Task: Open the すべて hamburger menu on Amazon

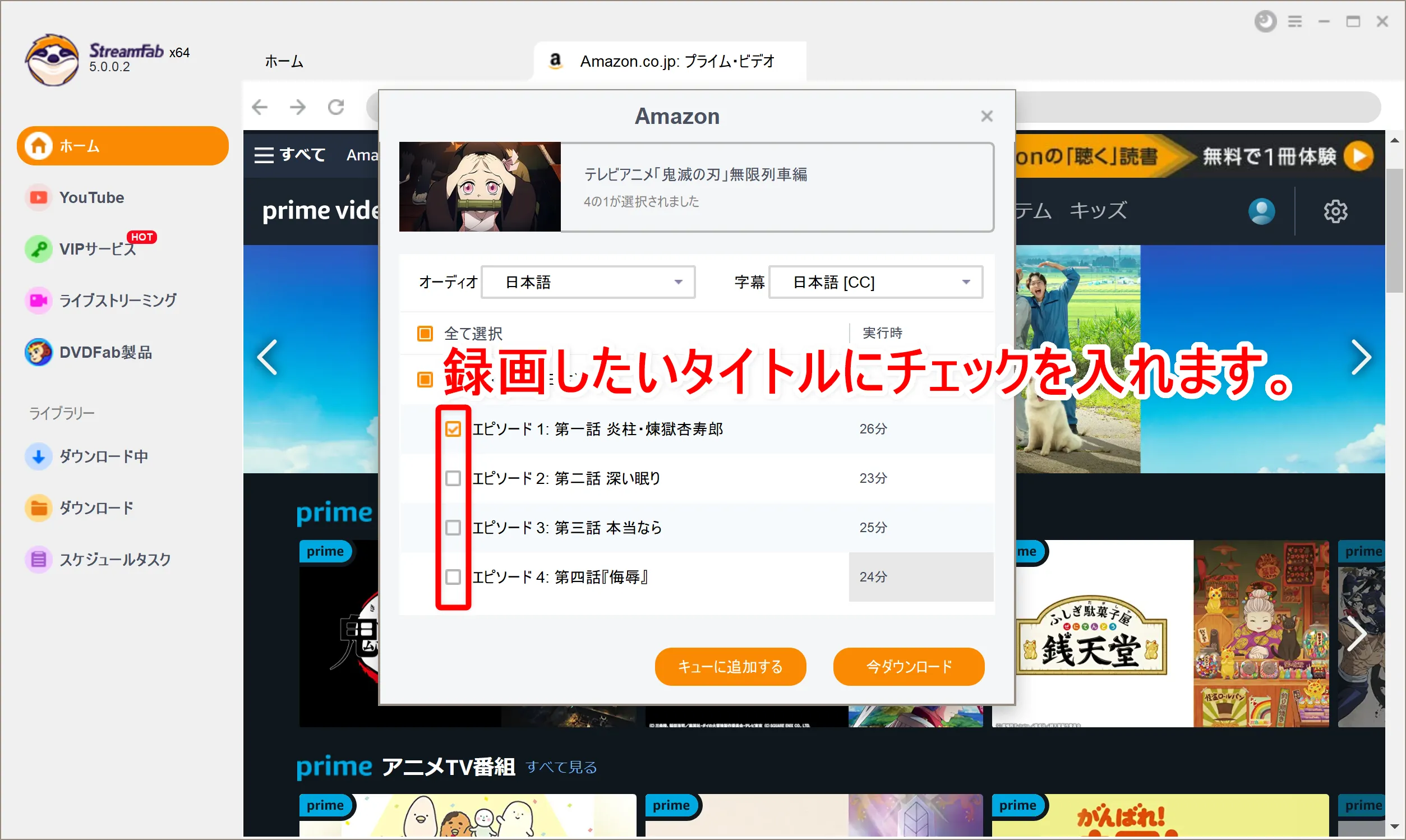Action: (289, 155)
